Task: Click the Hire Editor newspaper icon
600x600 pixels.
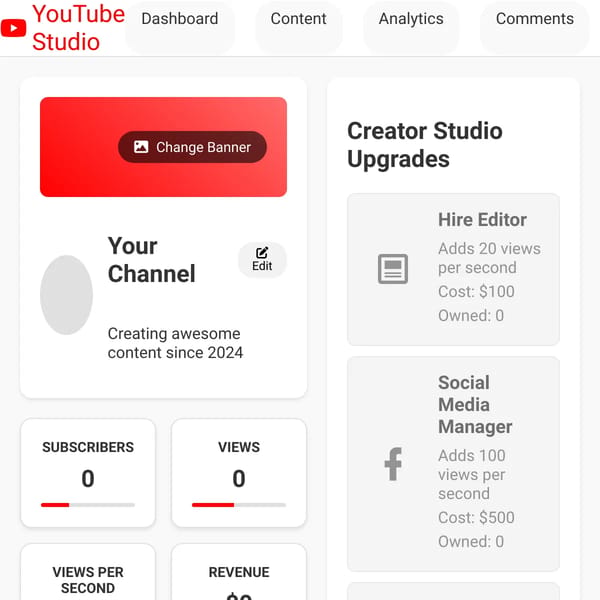Action: click(393, 269)
